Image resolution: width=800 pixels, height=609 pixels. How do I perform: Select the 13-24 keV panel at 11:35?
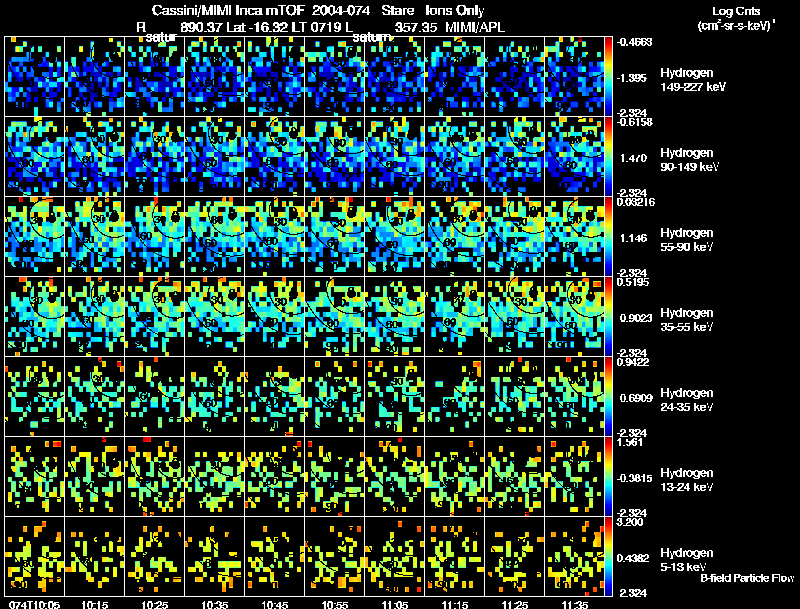pos(574,476)
